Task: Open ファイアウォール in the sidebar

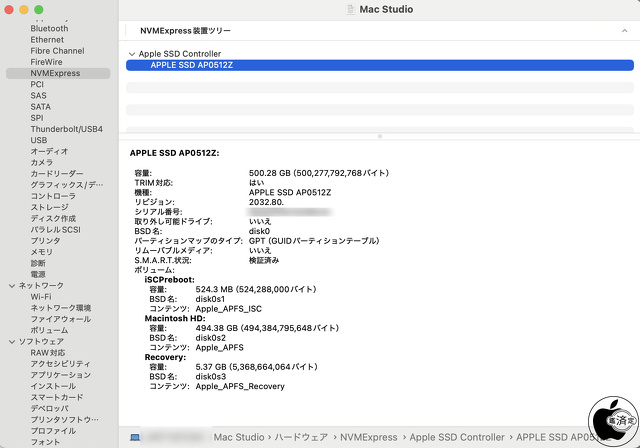Action: (x=60, y=319)
